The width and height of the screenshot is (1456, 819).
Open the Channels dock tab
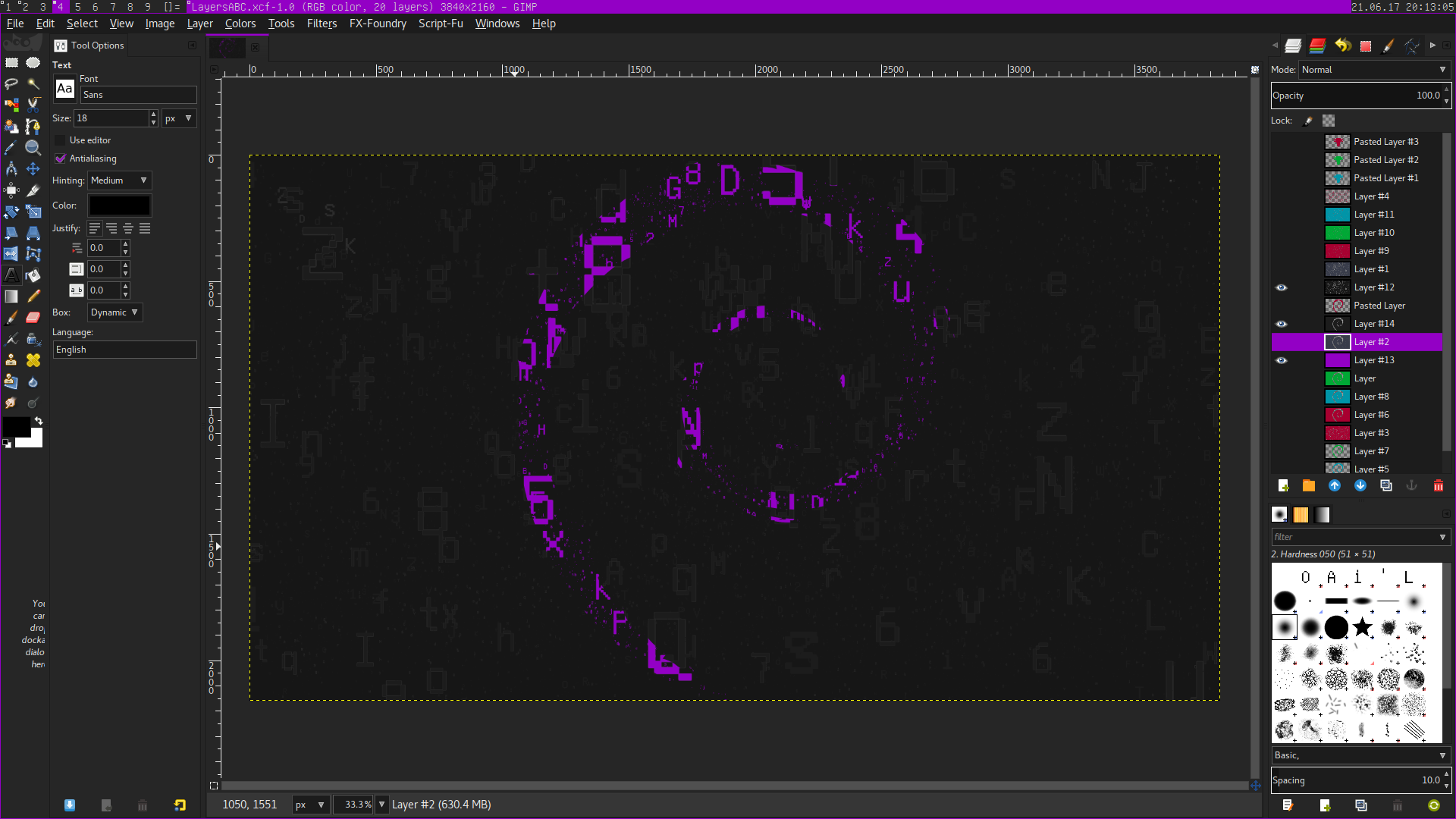tap(1317, 46)
